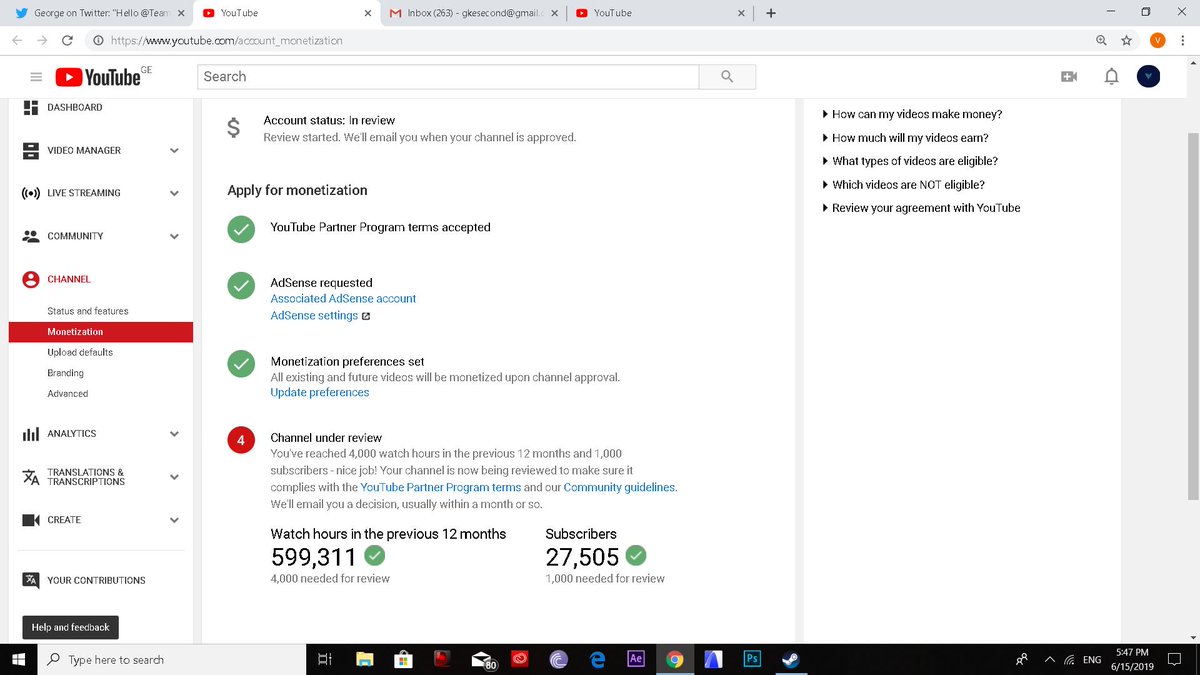1200x675 pixels.
Task: Open the YouTube hamburger guide menu
Action: 36,77
